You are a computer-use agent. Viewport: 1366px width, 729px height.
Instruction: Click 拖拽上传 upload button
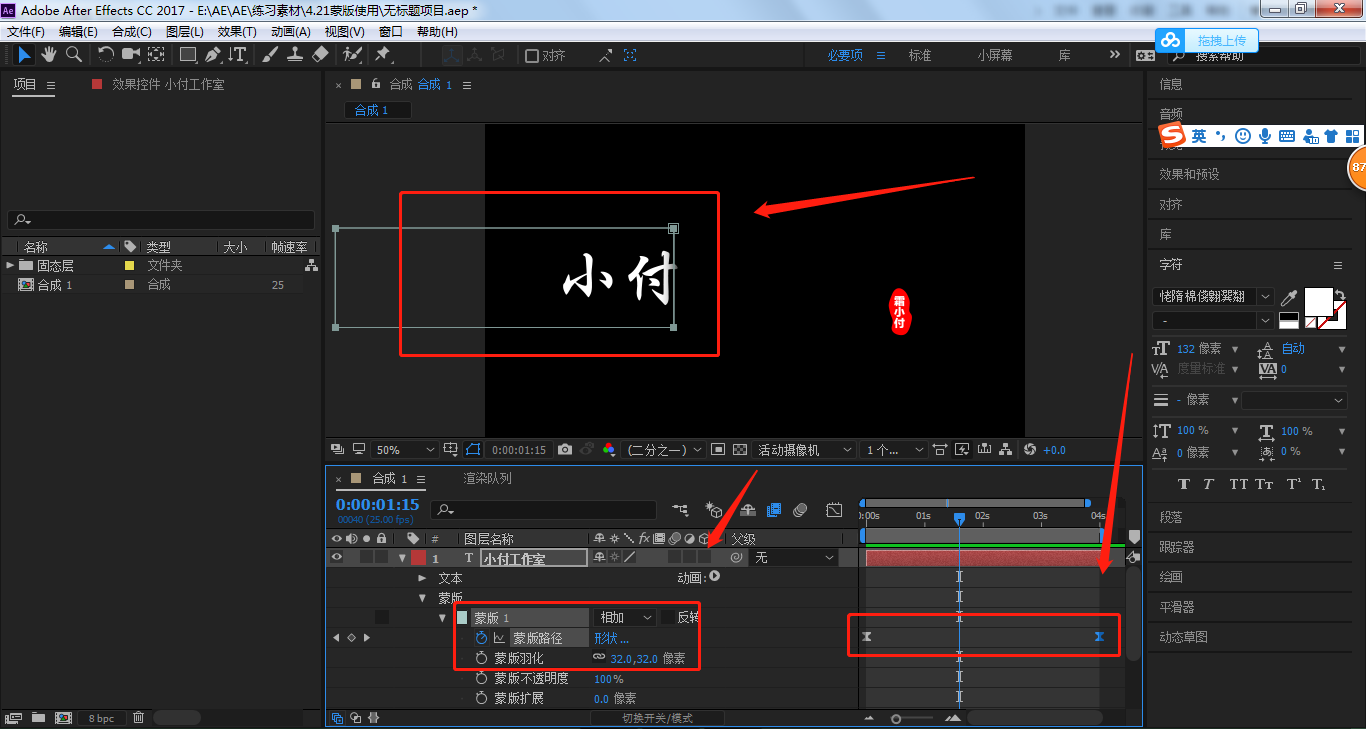pyautogui.click(x=1207, y=40)
